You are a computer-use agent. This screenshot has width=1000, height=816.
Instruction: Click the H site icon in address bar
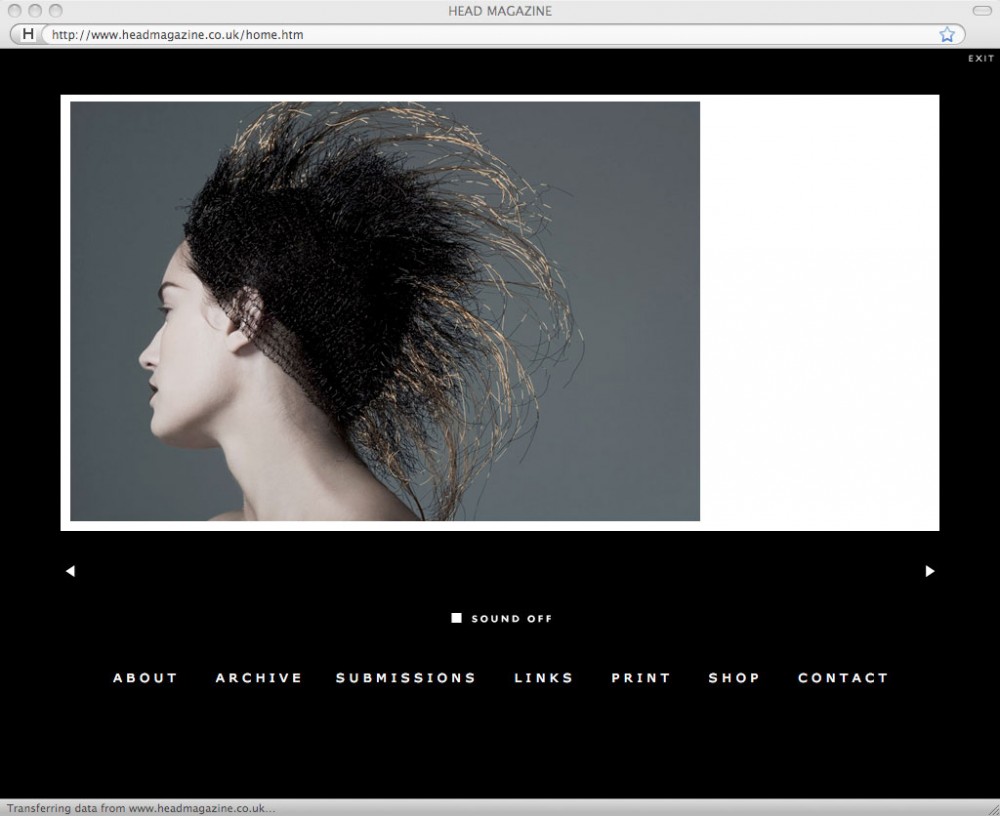pos(27,34)
